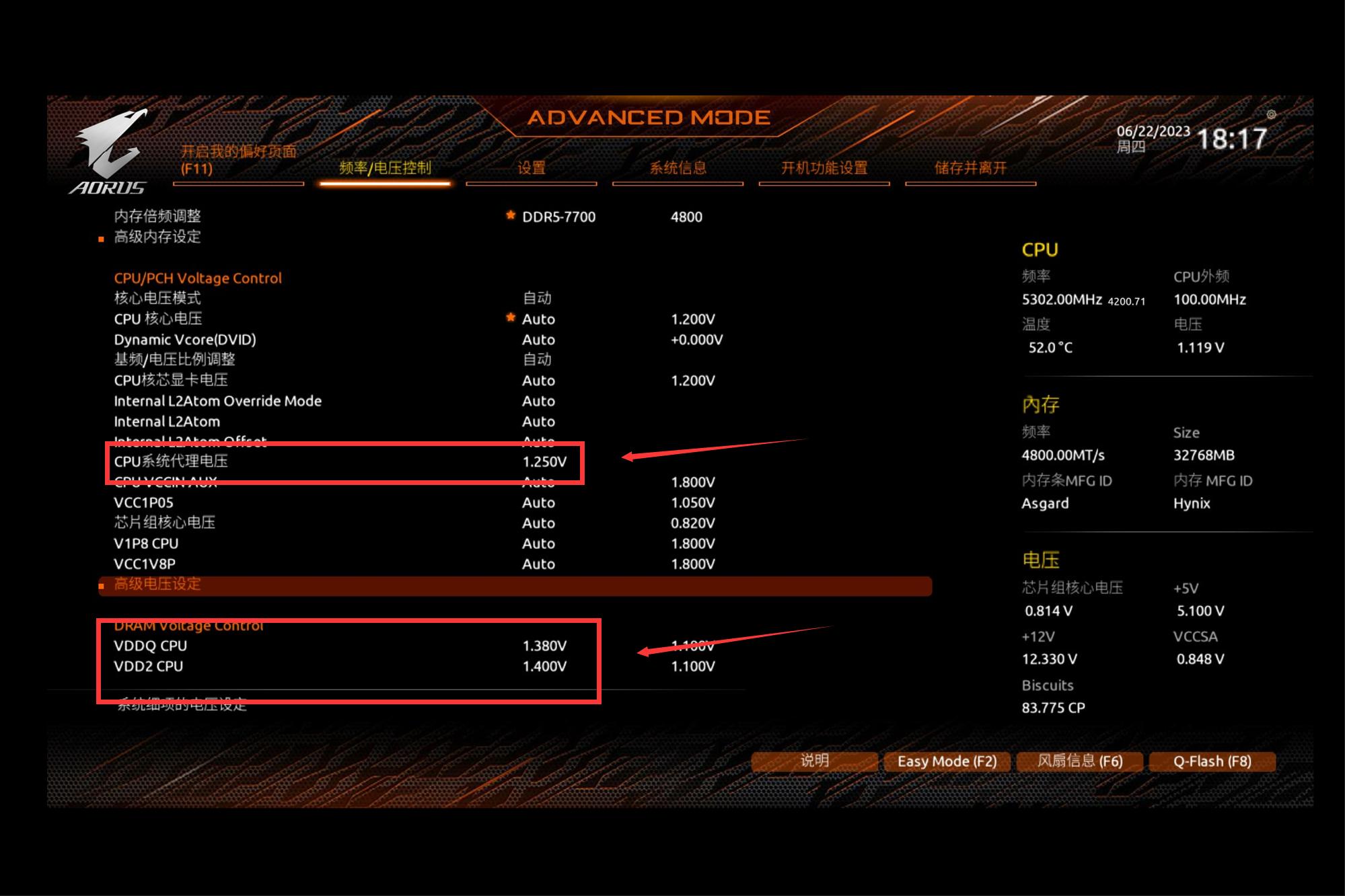Expand the 高级内存设定 submenu
Image resolution: width=1345 pixels, height=896 pixels.
(157, 237)
